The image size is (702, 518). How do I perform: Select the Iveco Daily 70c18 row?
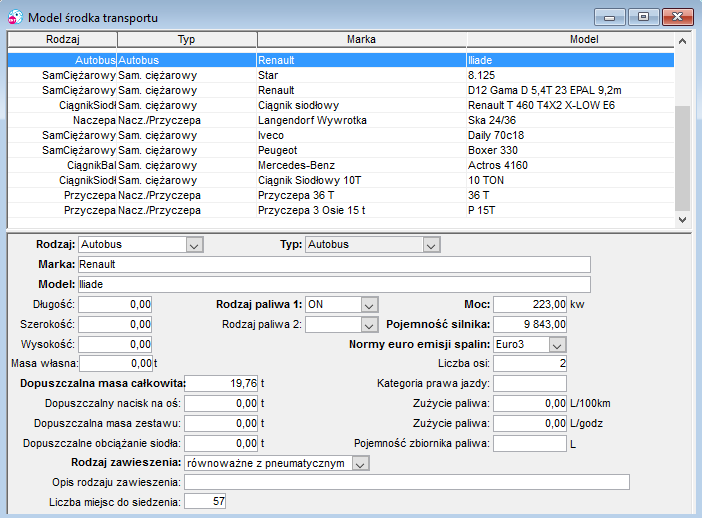(x=341, y=135)
